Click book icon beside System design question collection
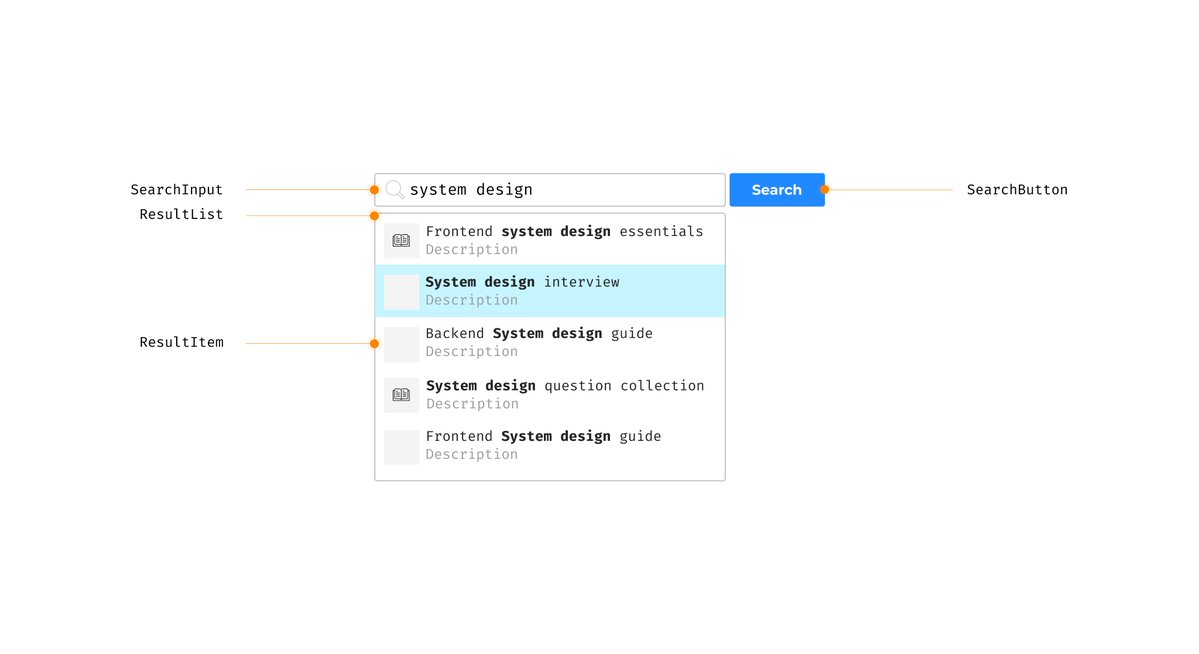The image size is (1199, 654). [401, 395]
